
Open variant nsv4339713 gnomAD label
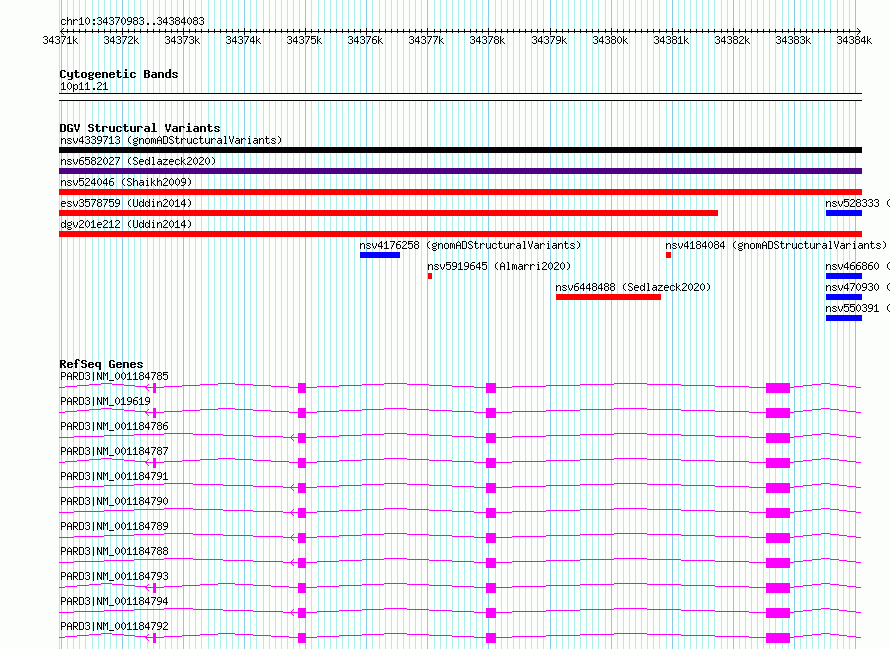pos(171,140)
